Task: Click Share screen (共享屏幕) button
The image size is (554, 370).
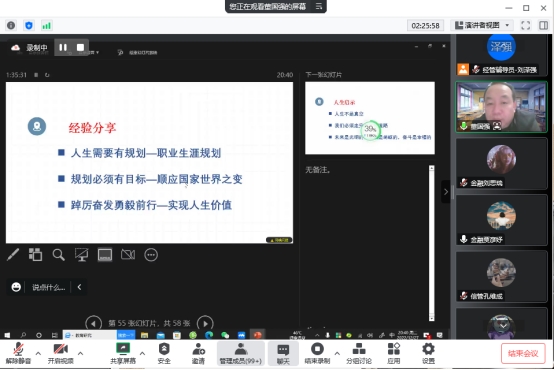Action: click(x=123, y=353)
